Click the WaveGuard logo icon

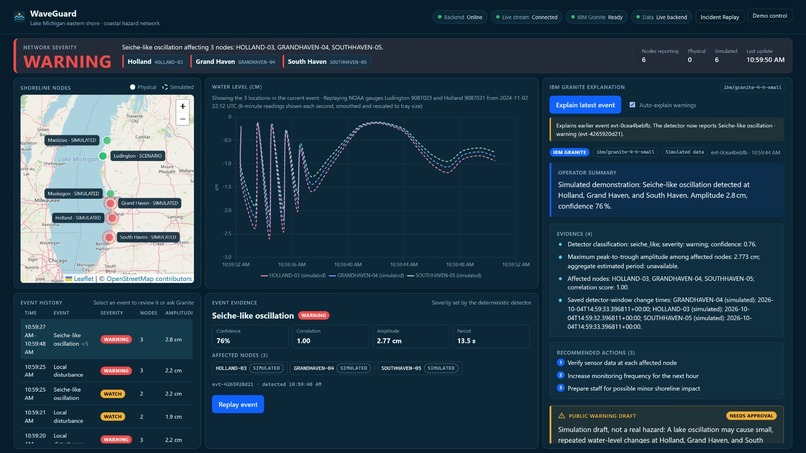click(19, 17)
